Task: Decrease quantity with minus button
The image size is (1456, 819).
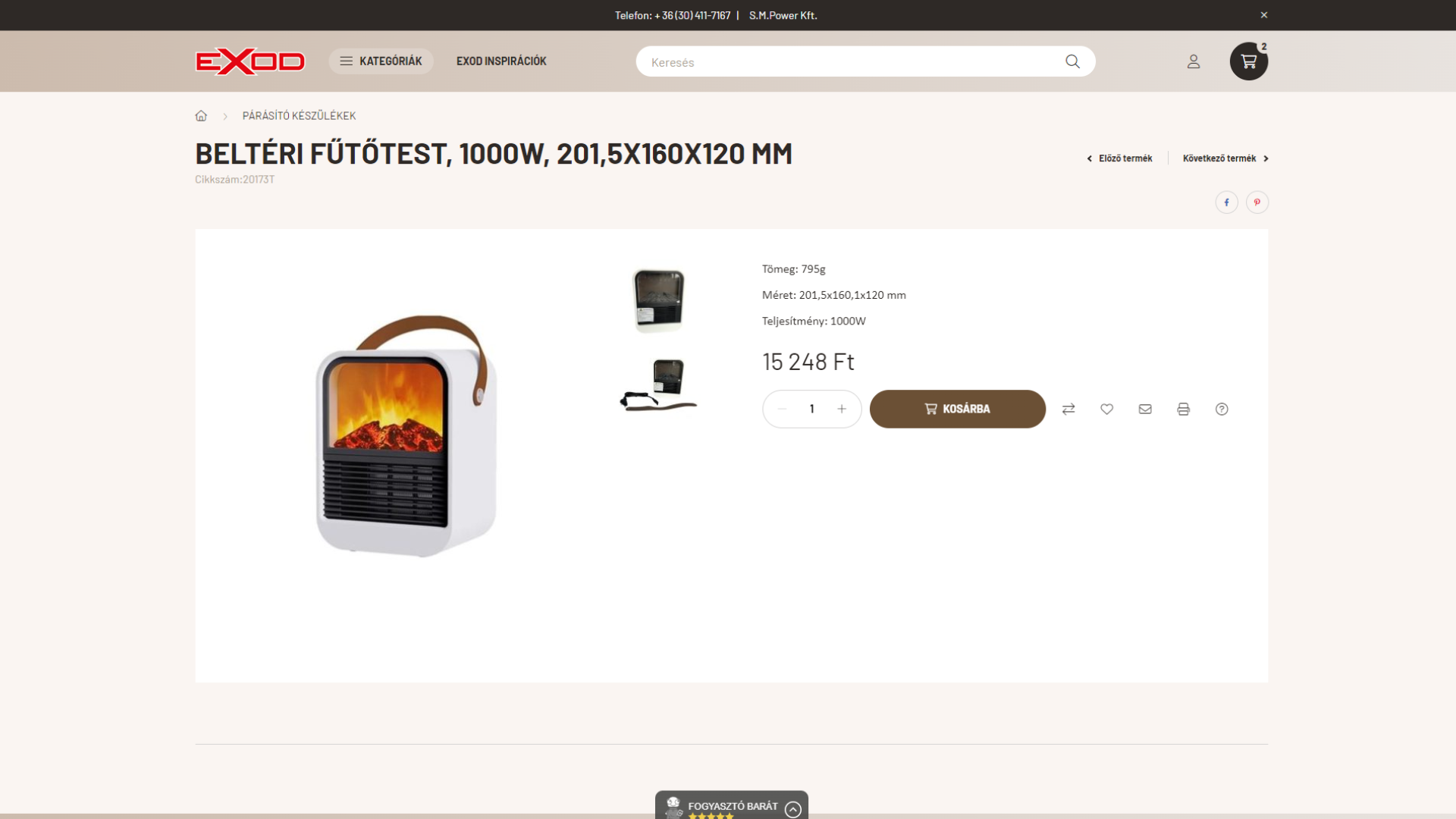Action: tap(782, 409)
